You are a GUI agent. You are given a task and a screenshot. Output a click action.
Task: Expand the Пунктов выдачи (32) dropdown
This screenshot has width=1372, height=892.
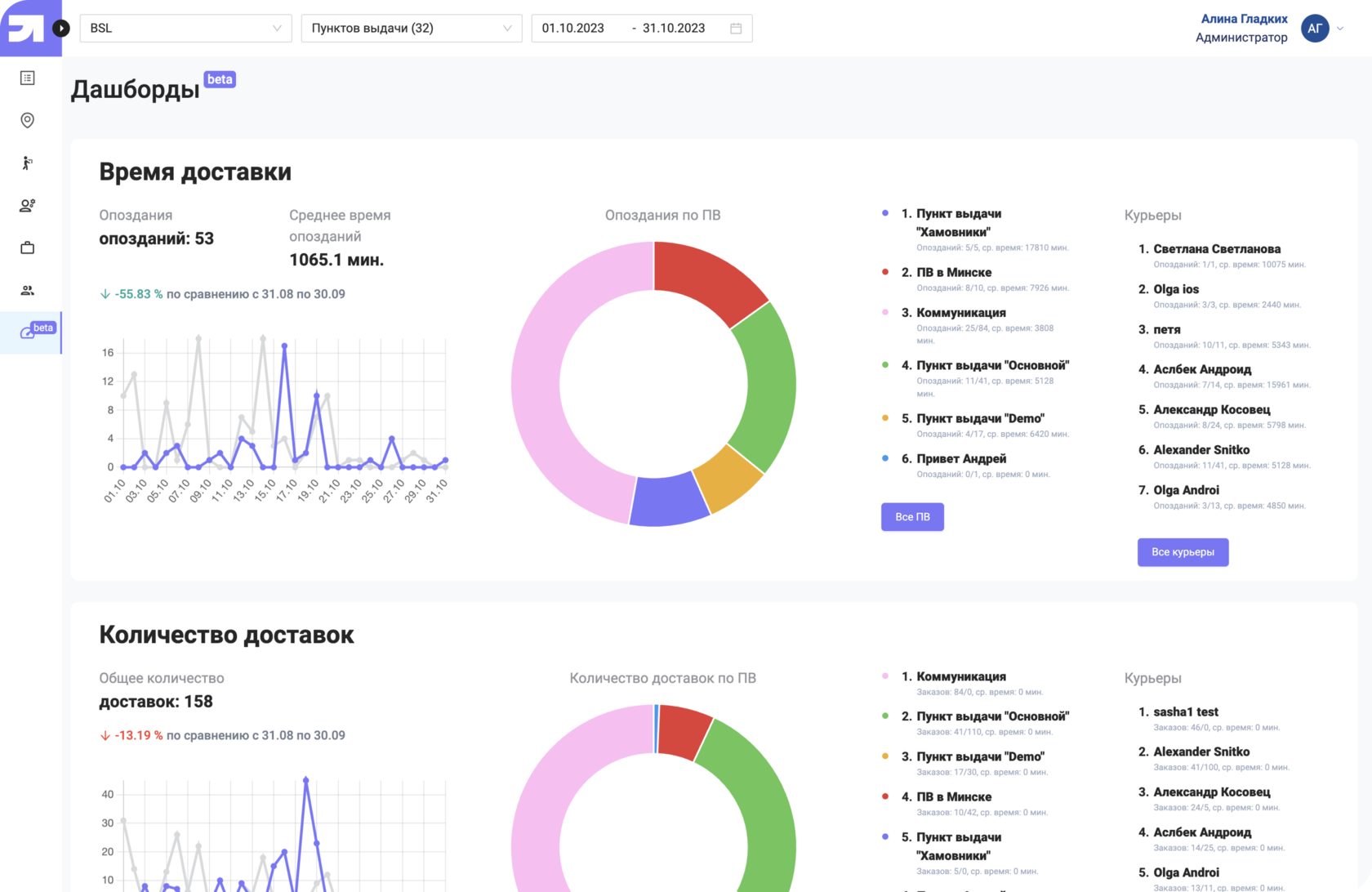[x=411, y=28]
